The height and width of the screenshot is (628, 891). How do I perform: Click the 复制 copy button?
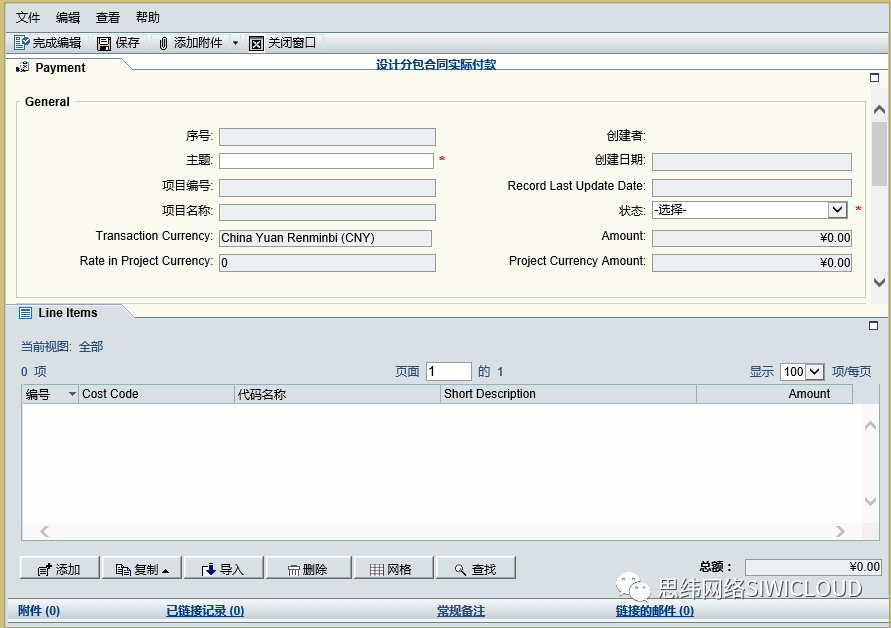point(142,568)
